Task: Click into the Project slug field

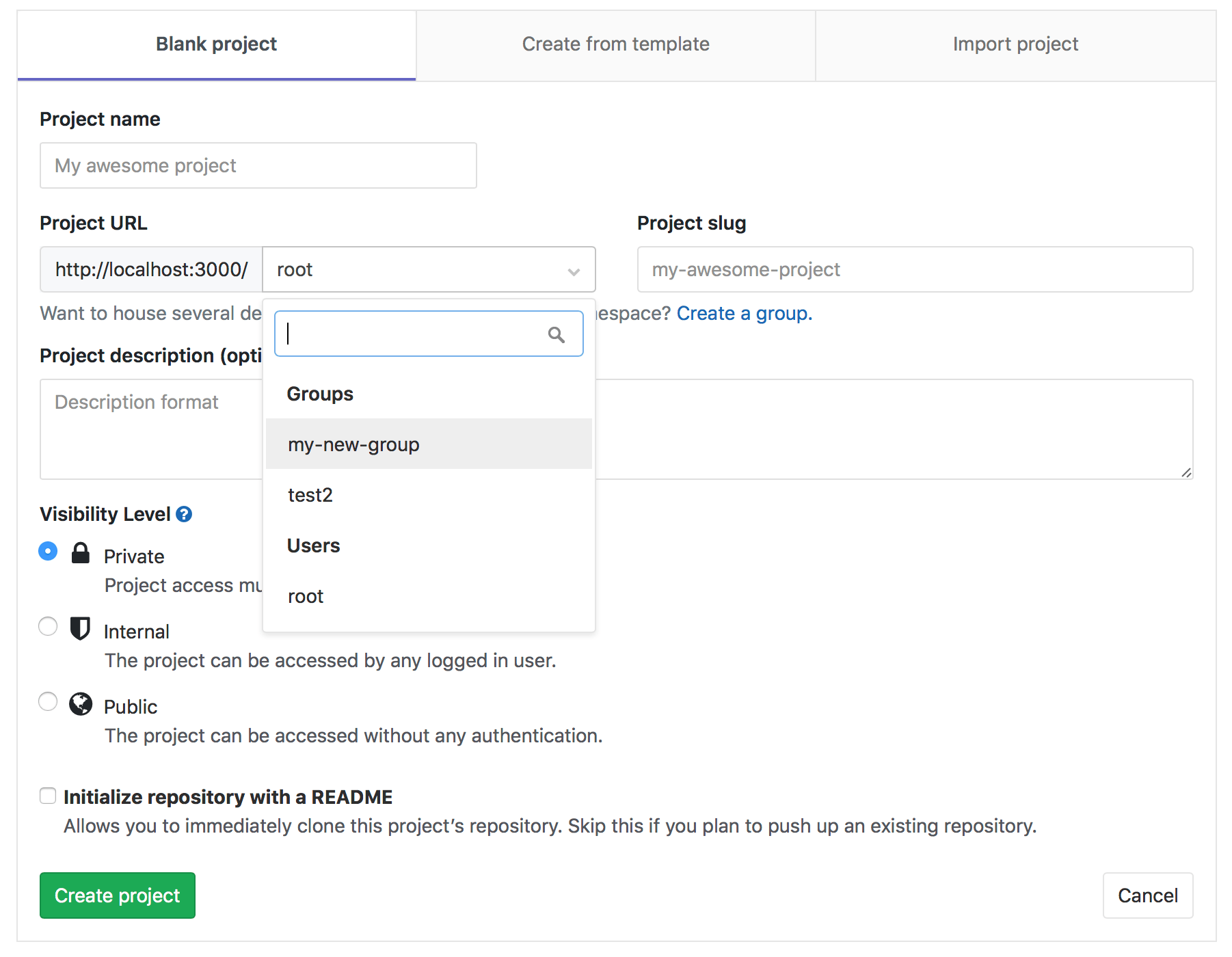Action: pos(915,270)
